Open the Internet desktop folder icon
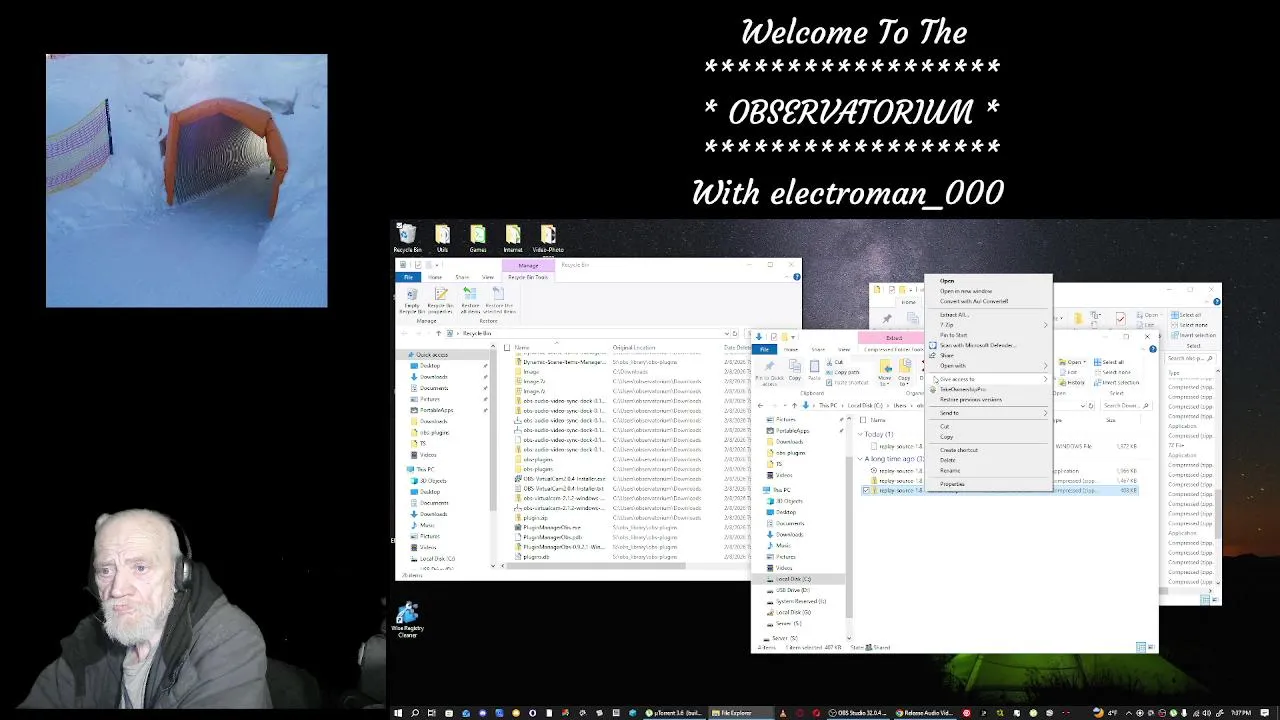Viewport: 1280px width, 720px height. tap(512, 238)
